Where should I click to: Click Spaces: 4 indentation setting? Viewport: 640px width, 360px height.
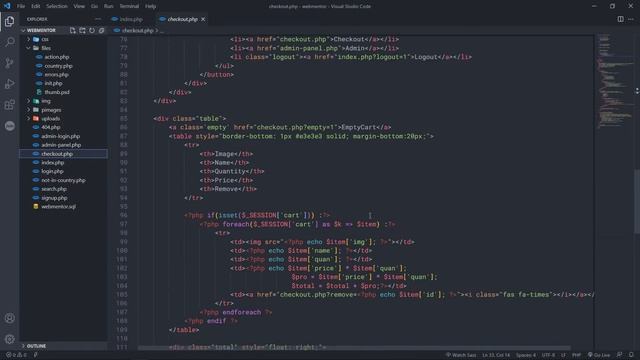coord(526,355)
